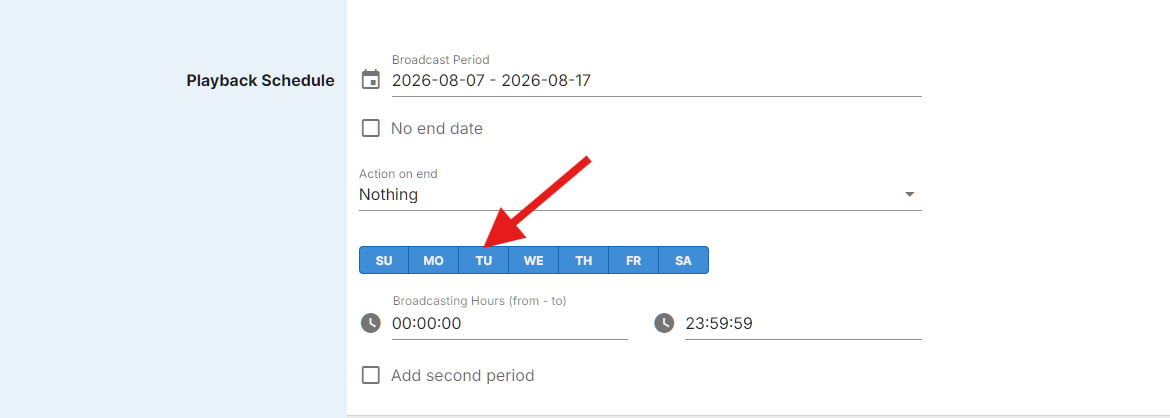Tick the Add second period checkbox
The width and height of the screenshot is (1170, 418).
point(371,375)
